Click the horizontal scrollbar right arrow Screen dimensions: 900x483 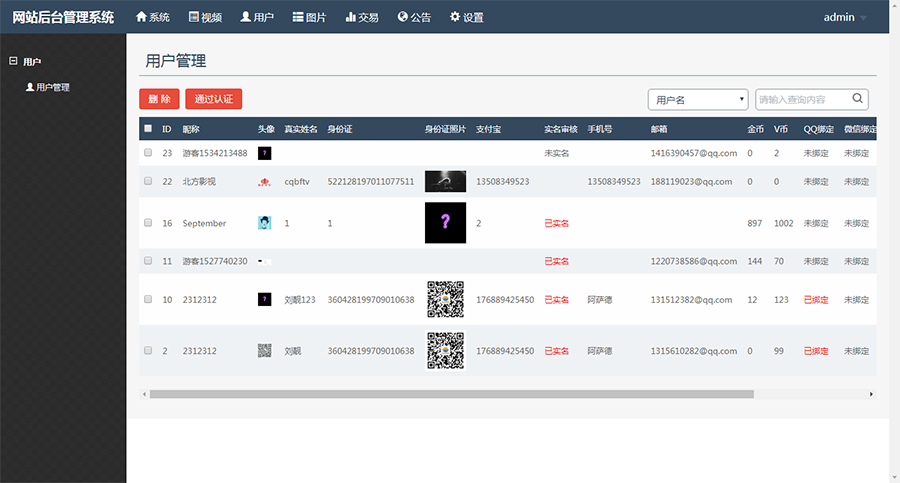[871, 394]
